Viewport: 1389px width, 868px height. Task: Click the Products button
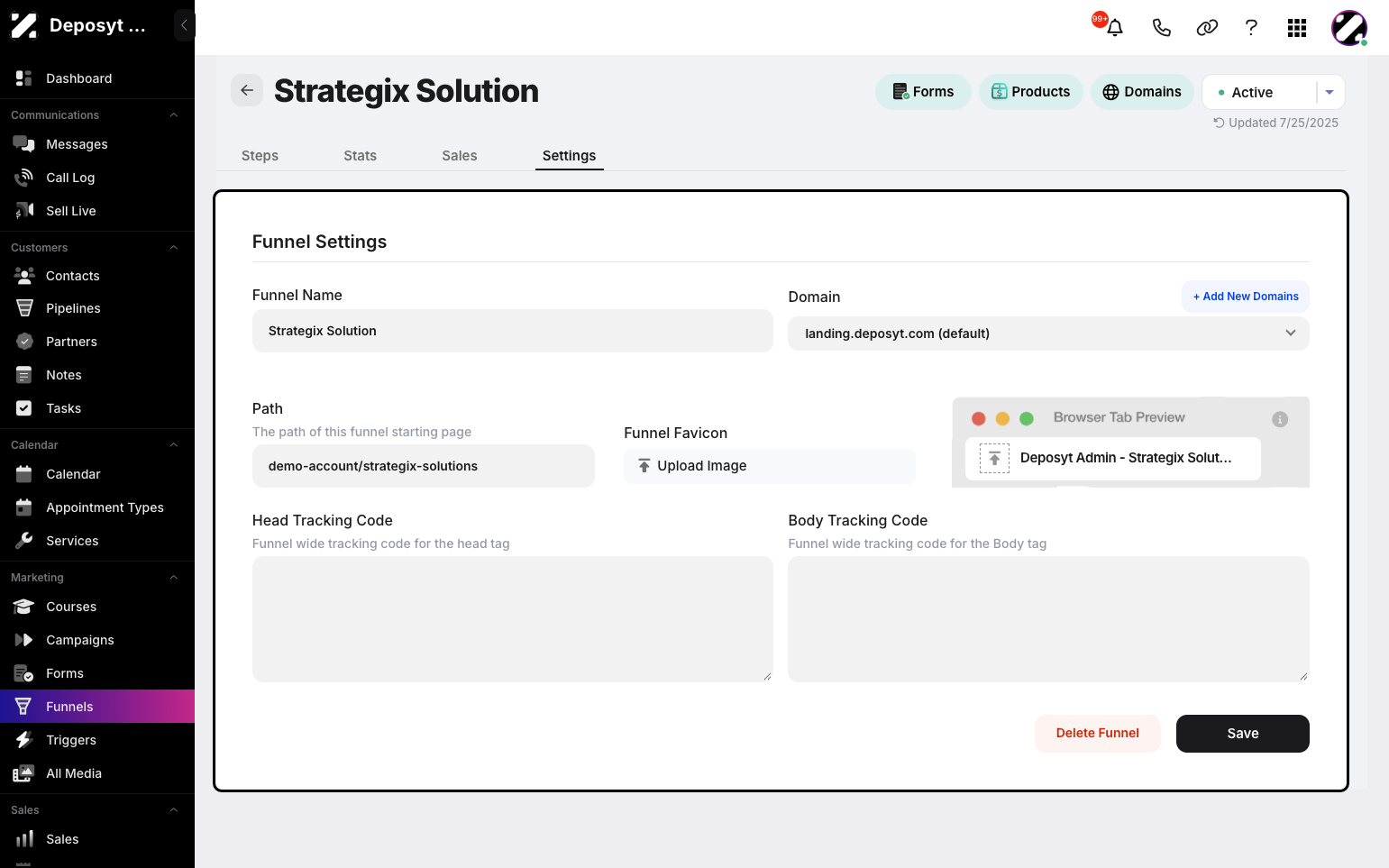tap(1030, 92)
